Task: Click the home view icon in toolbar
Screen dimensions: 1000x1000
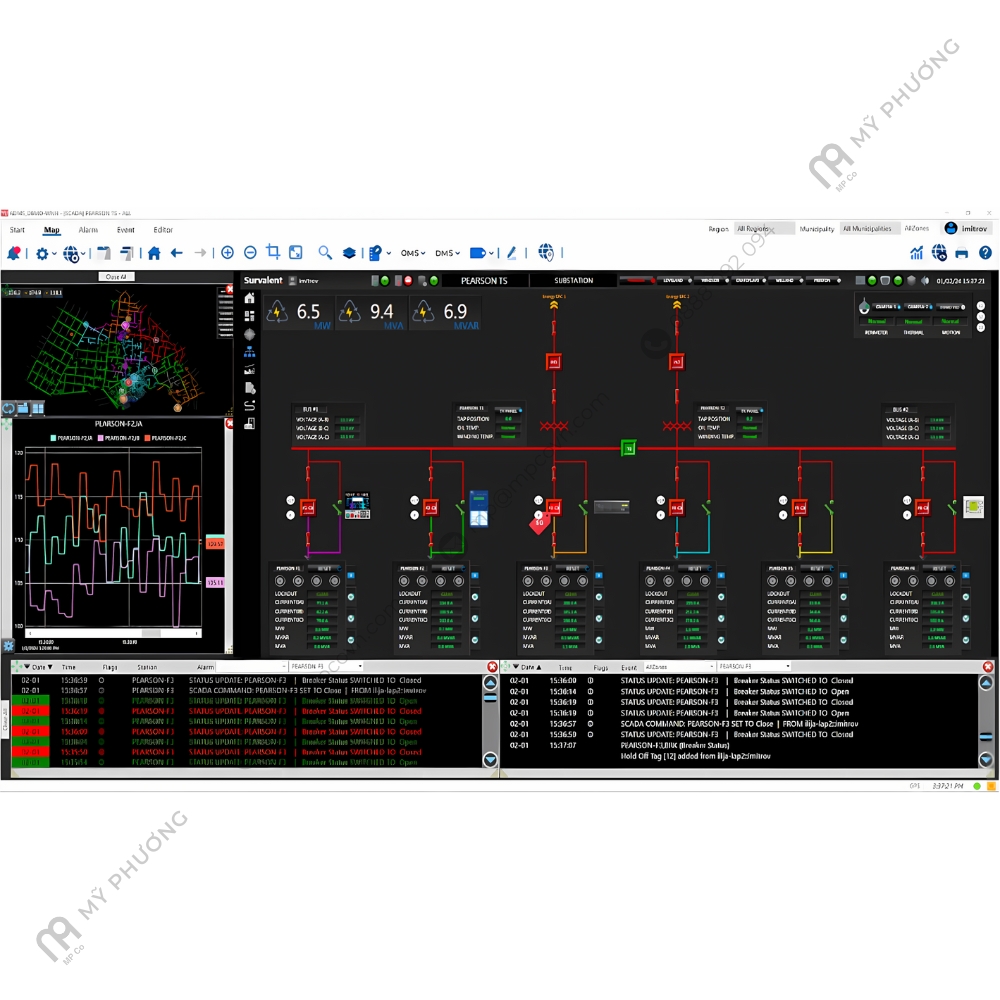Action: coord(154,254)
